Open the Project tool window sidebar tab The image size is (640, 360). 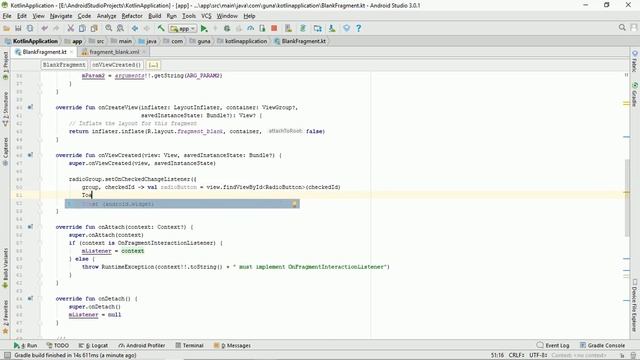pos(5,66)
